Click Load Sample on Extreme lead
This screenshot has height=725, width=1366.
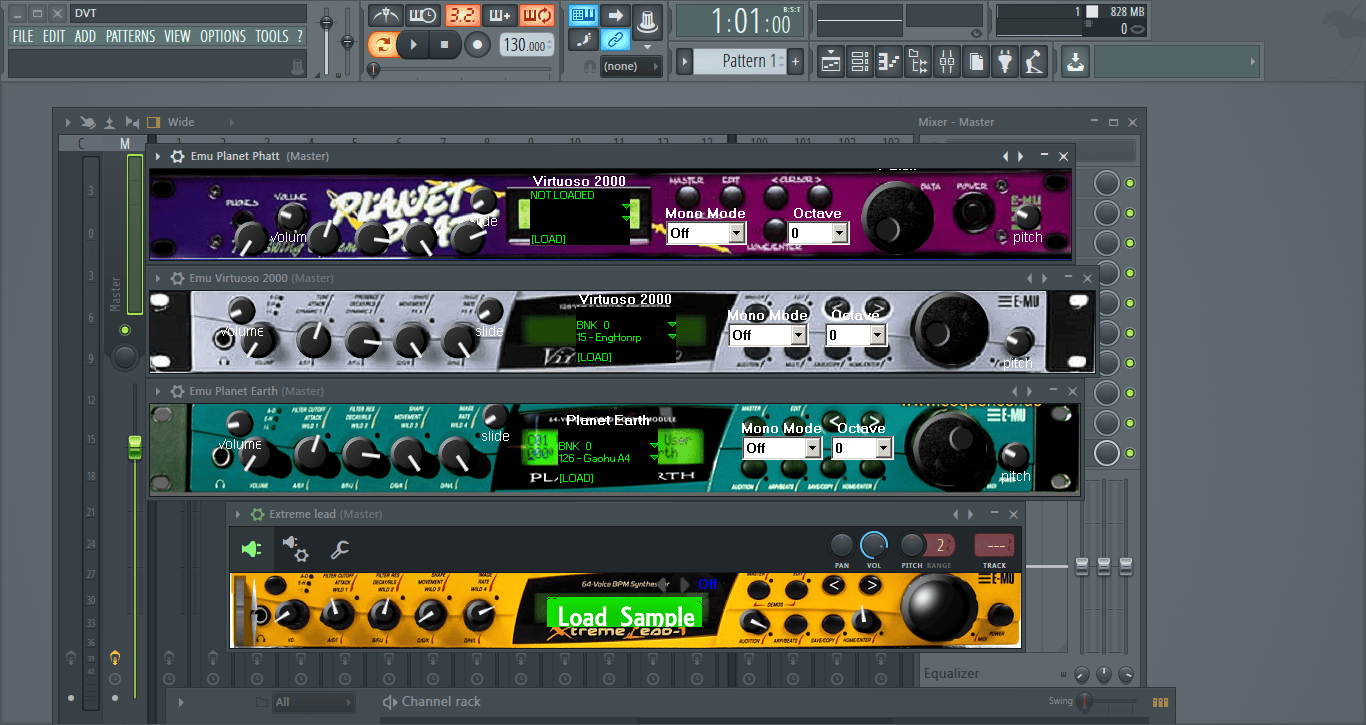626,616
